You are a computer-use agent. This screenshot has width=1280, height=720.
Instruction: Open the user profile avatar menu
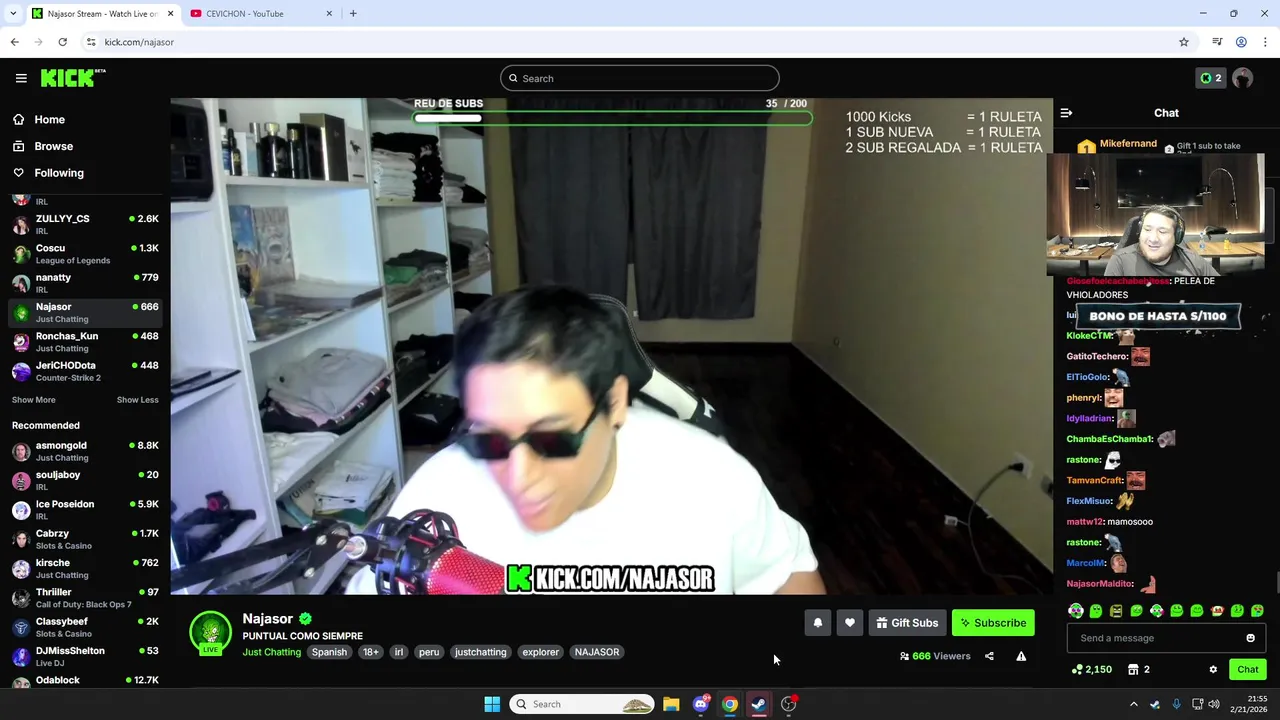(1243, 78)
